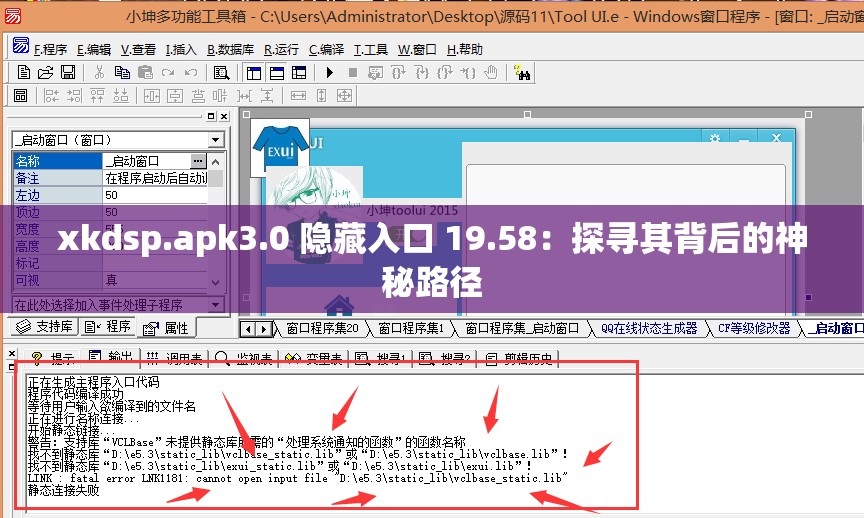Click the Open file toolbar icon
The image size is (864, 518).
(46, 72)
